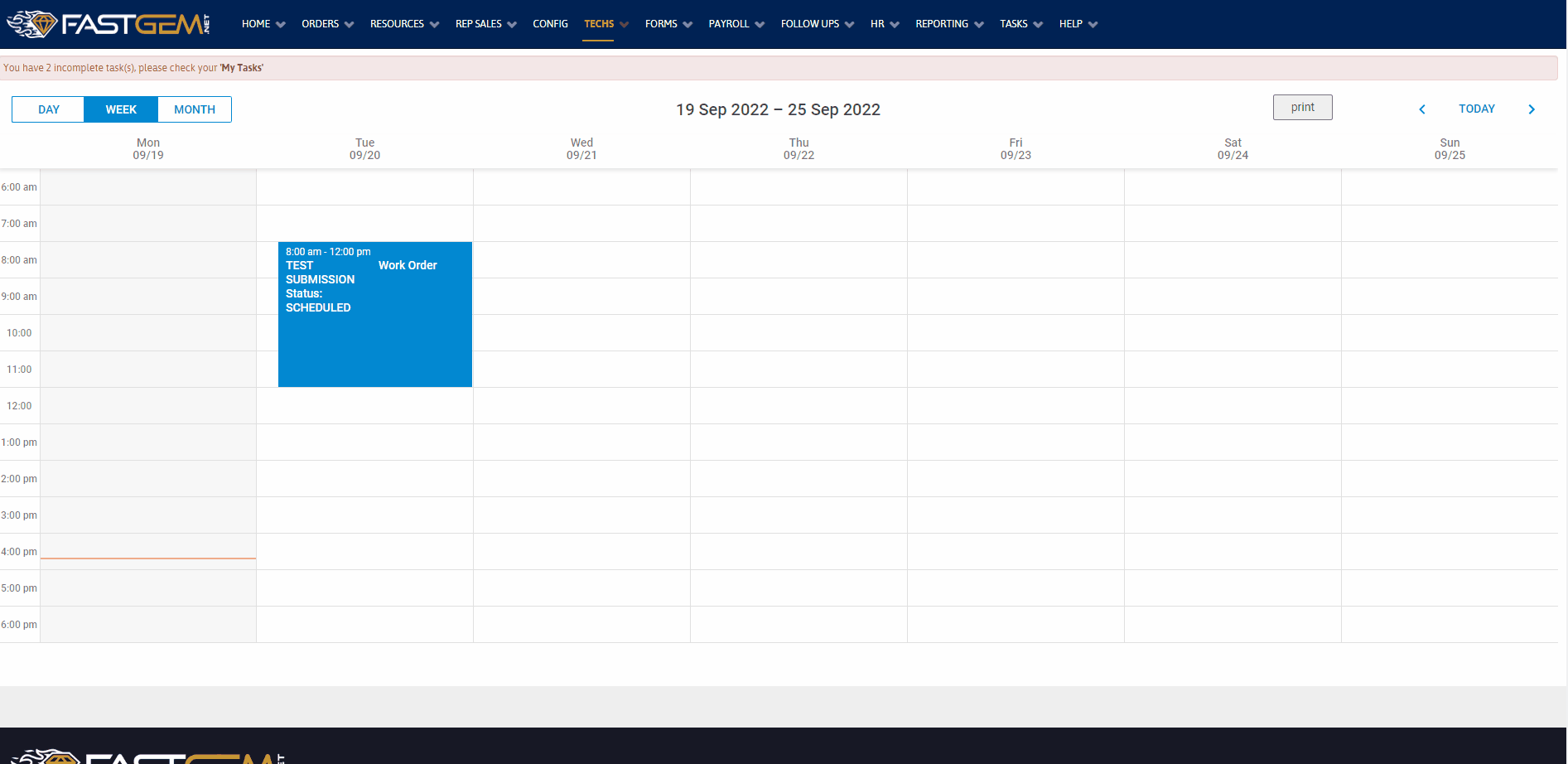Expand the PAYROLL menu chevron
1568x764 pixels.
[x=760, y=25]
